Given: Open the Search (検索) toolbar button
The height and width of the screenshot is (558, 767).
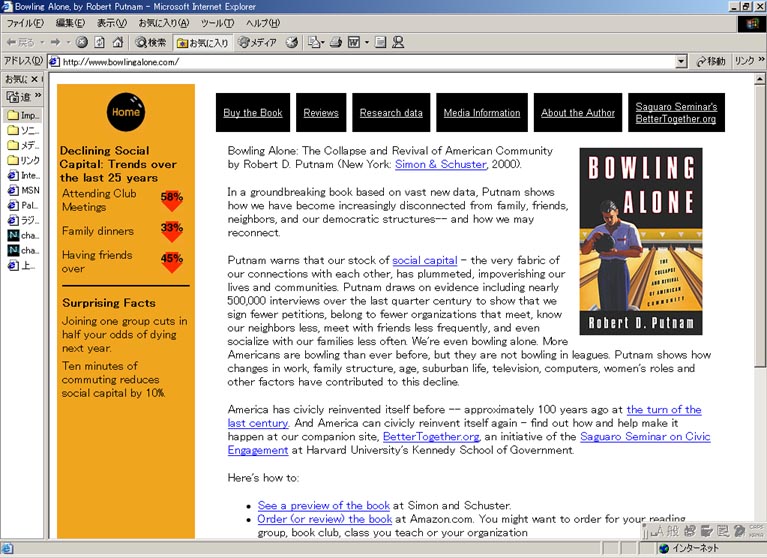Looking at the screenshot, I should coord(151,43).
